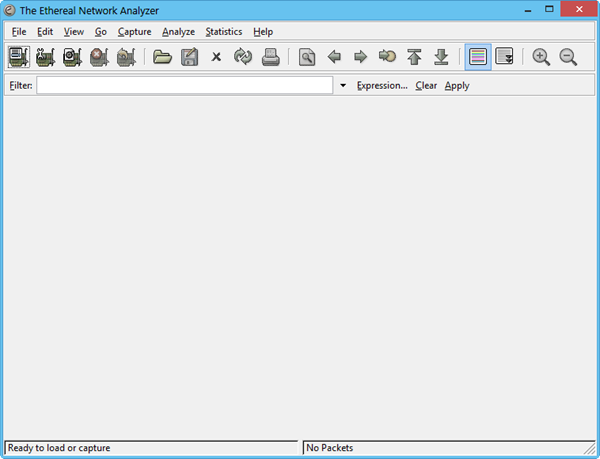The width and height of the screenshot is (600, 459).
Task: Click 'Ready to load or capture' status
Action: [x=59, y=448]
